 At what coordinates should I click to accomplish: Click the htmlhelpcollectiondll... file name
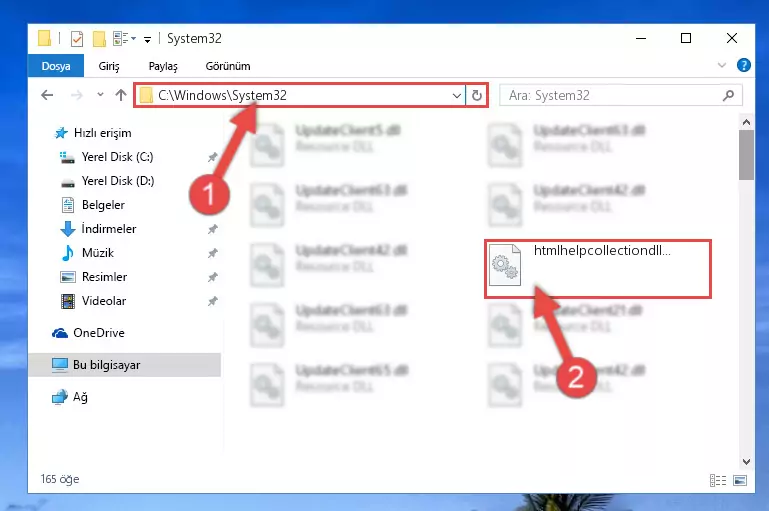coord(602,251)
